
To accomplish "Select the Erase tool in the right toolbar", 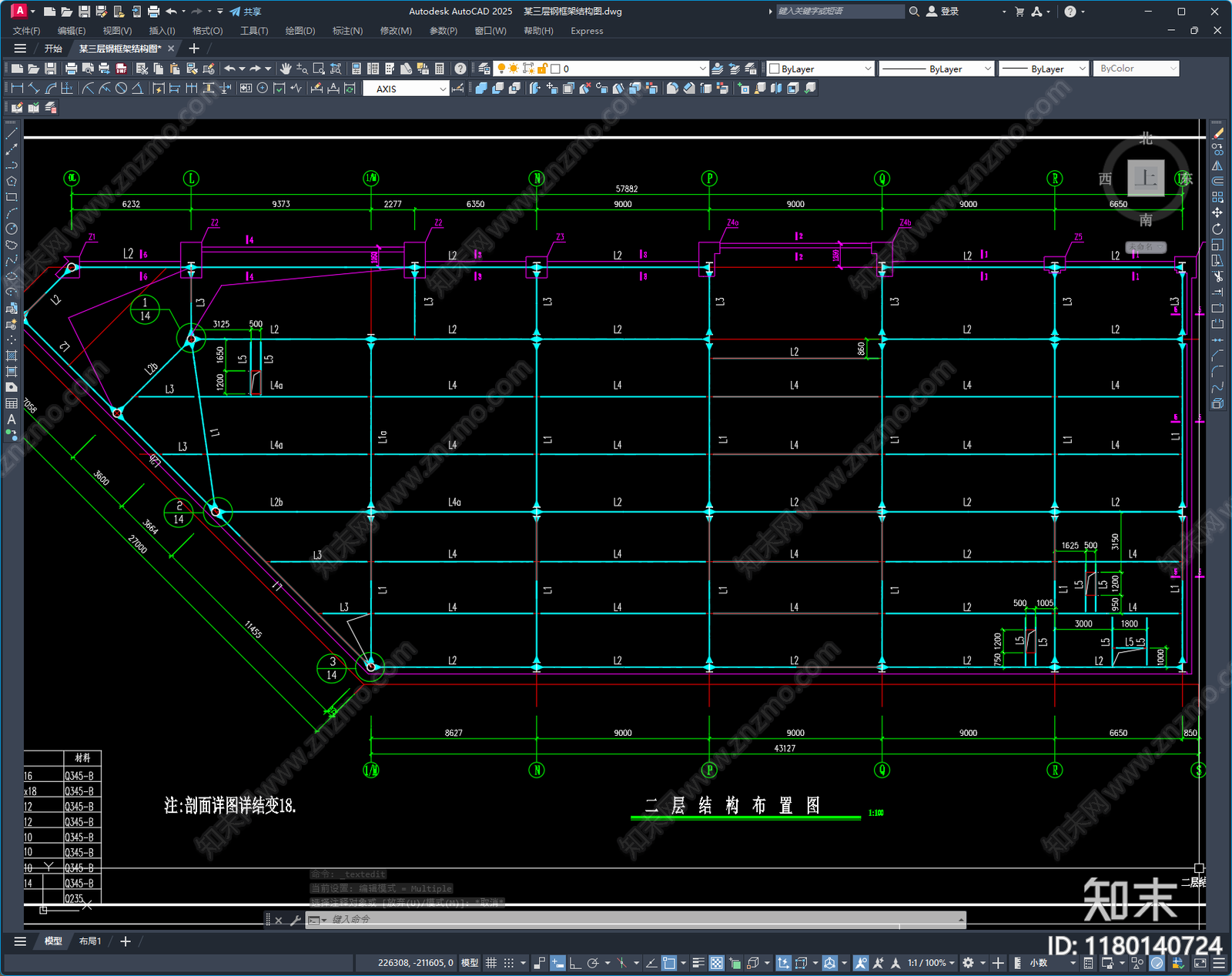I will [x=1217, y=134].
